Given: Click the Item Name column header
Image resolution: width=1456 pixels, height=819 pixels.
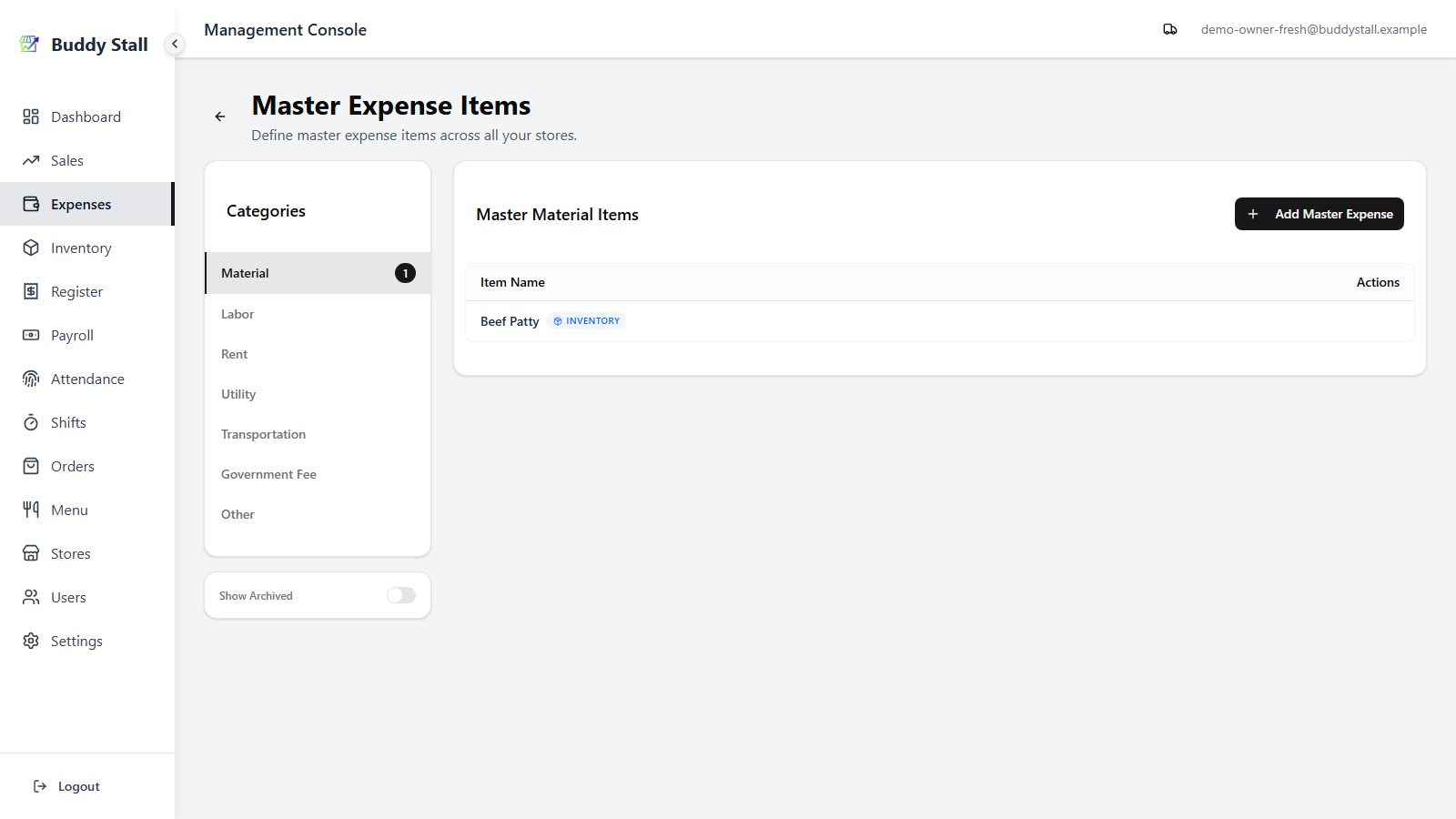Looking at the screenshot, I should [x=512, y=282].
